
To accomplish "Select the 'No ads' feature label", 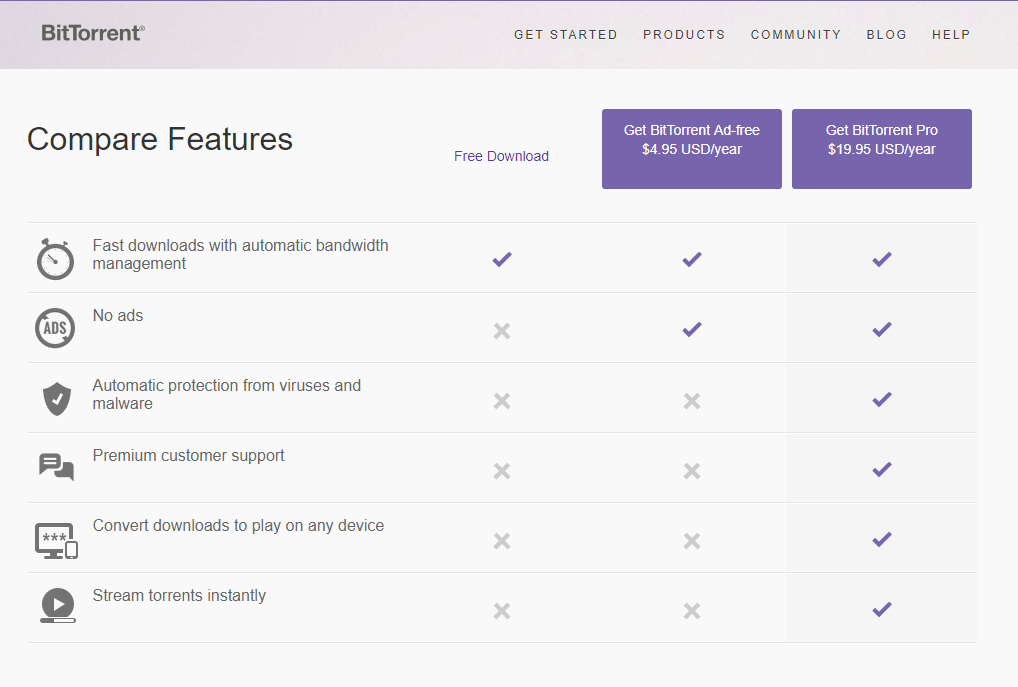I will [118, 316].
